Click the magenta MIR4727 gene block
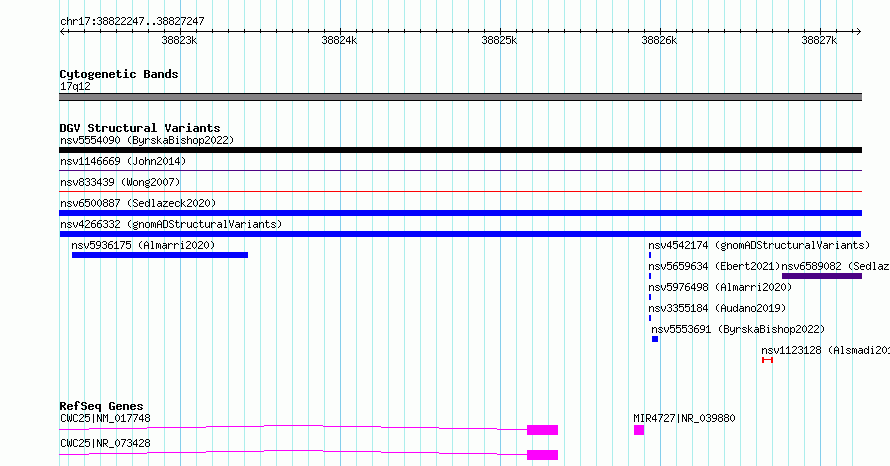890x466 pixels. coord(639,430)
